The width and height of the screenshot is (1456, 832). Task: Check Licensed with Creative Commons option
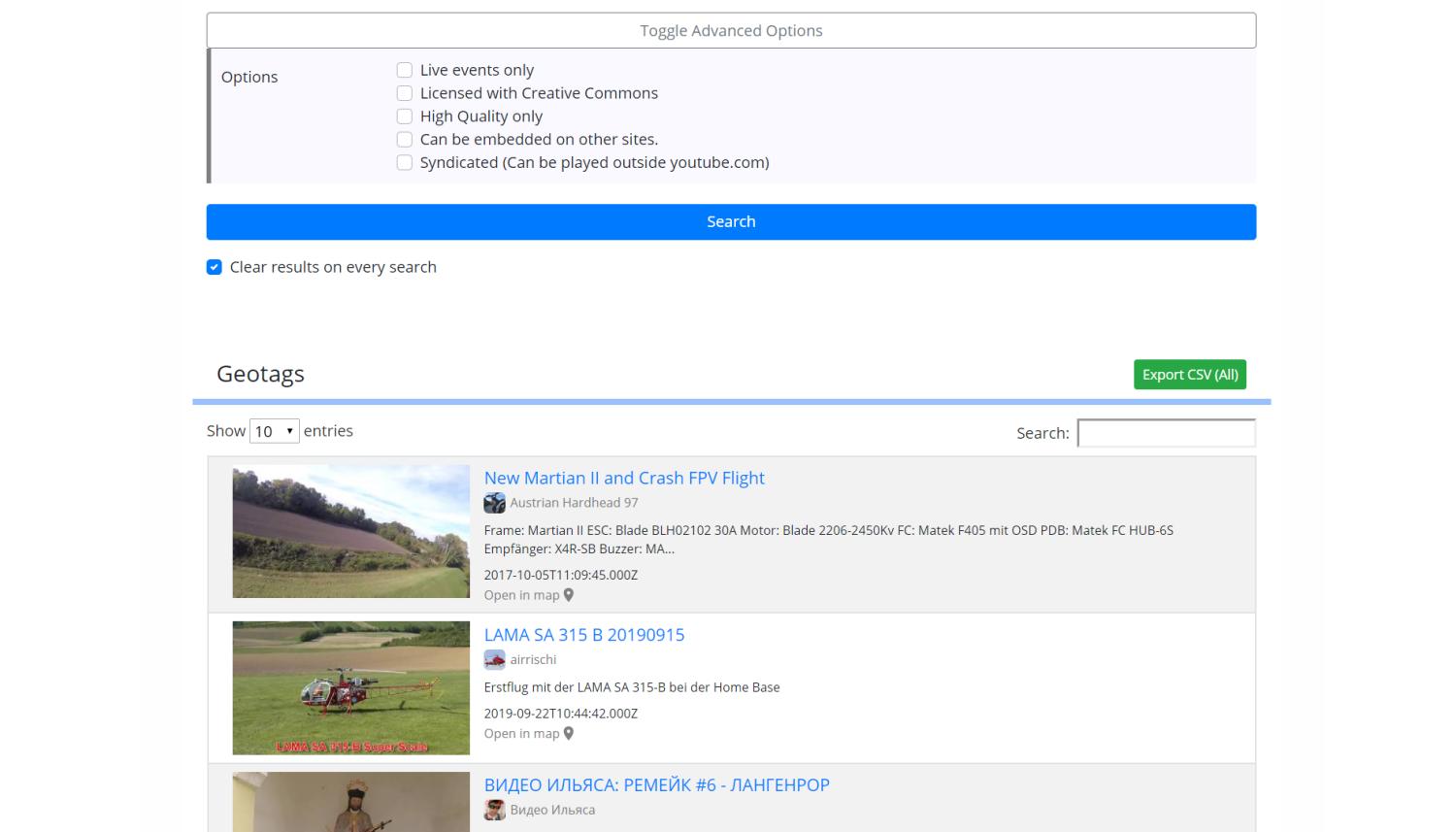click(x=405, y=93)
